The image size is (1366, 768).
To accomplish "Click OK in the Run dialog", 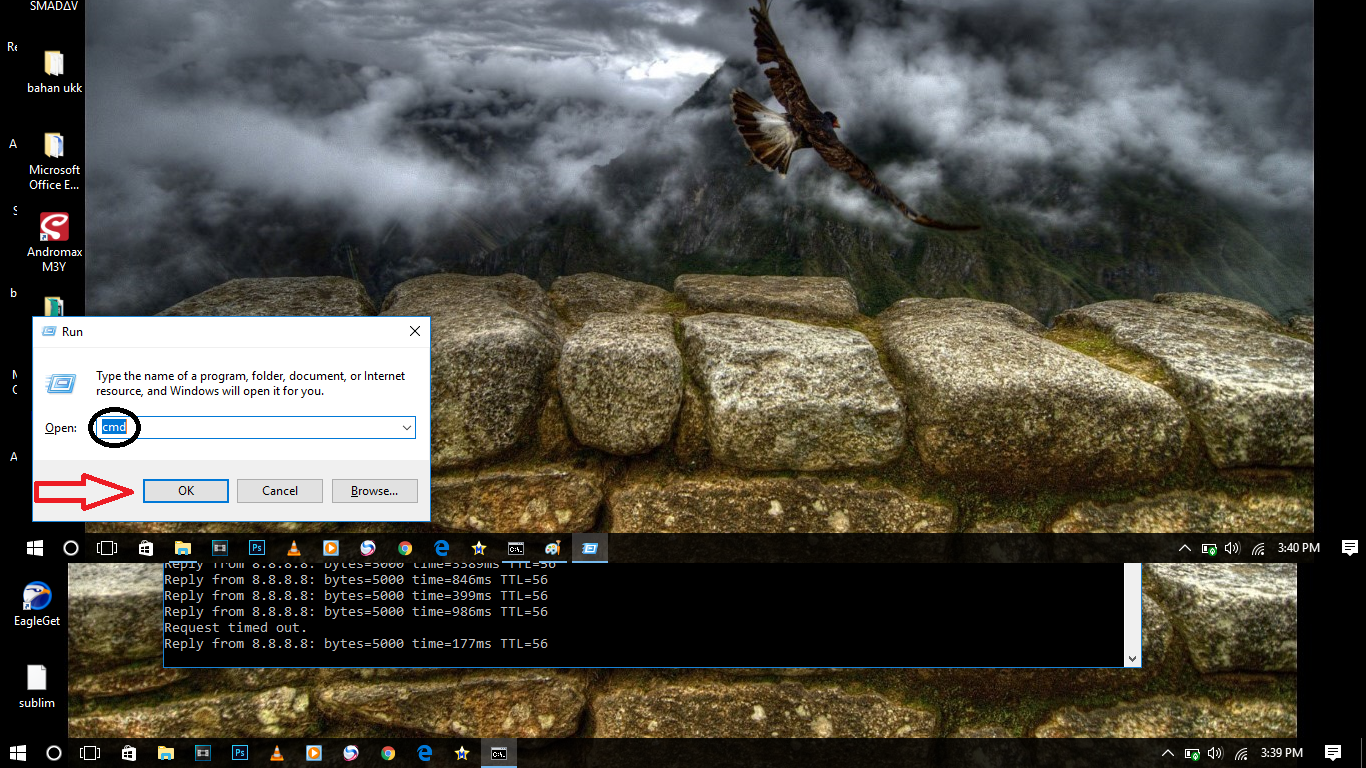I will 186,490.
